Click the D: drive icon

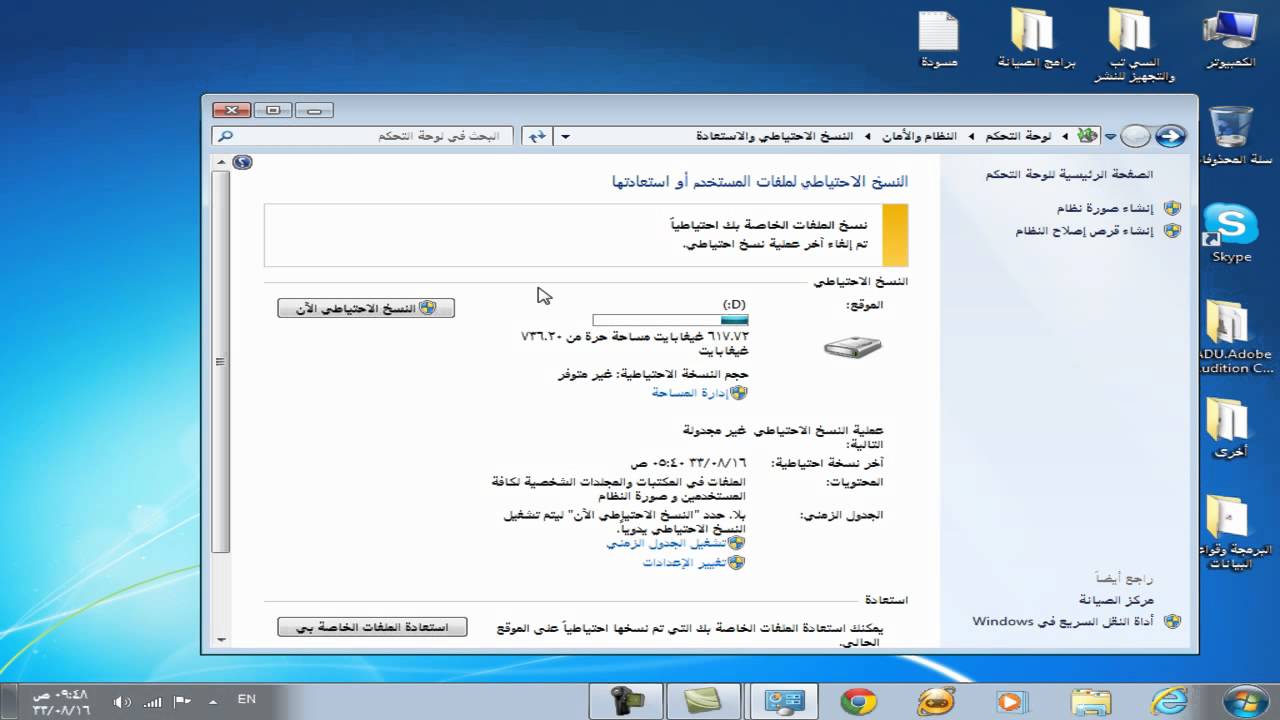click(852, 347)
